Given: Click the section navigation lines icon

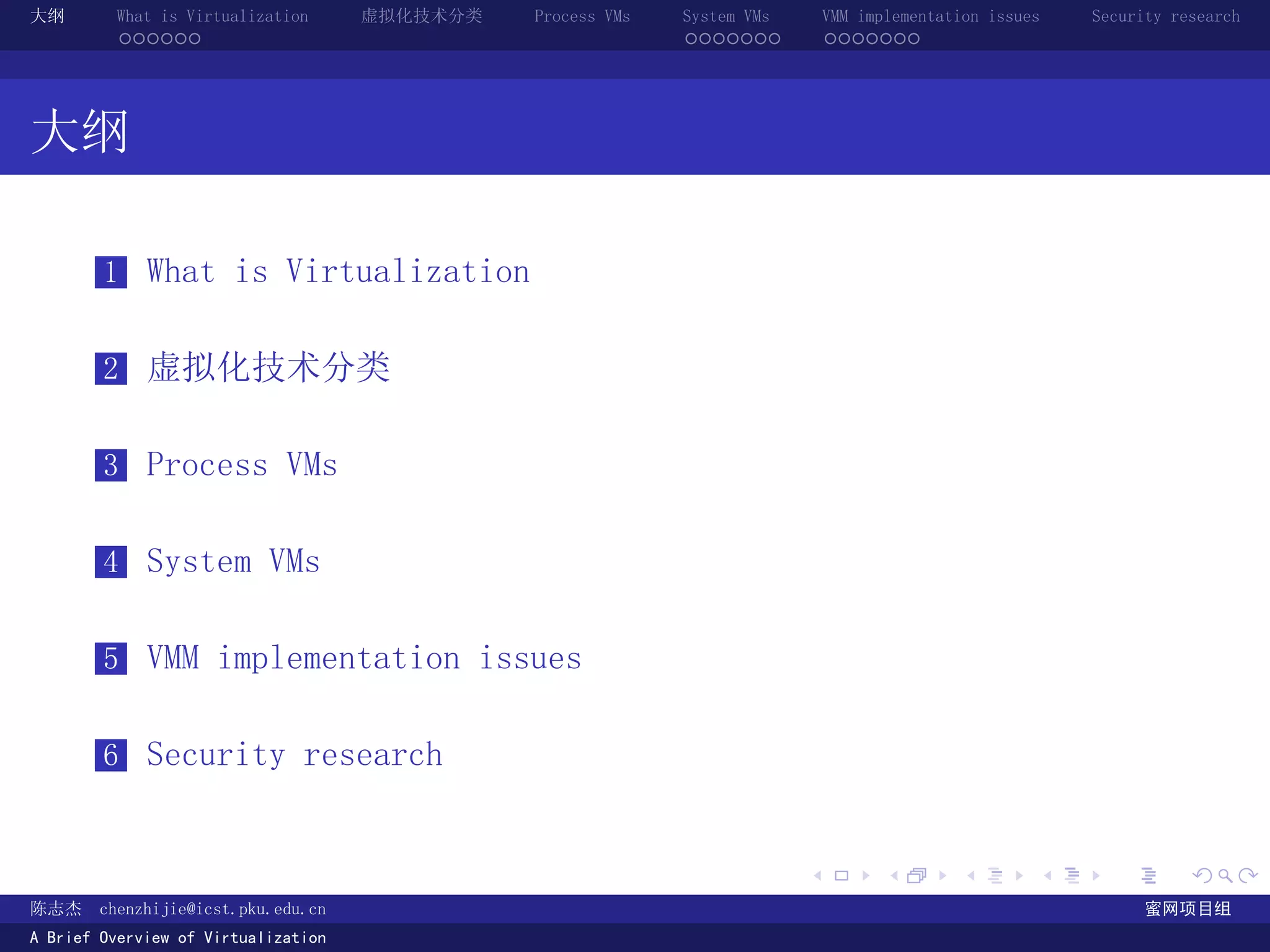Looking at the screenshot, I should point(1072,875).
